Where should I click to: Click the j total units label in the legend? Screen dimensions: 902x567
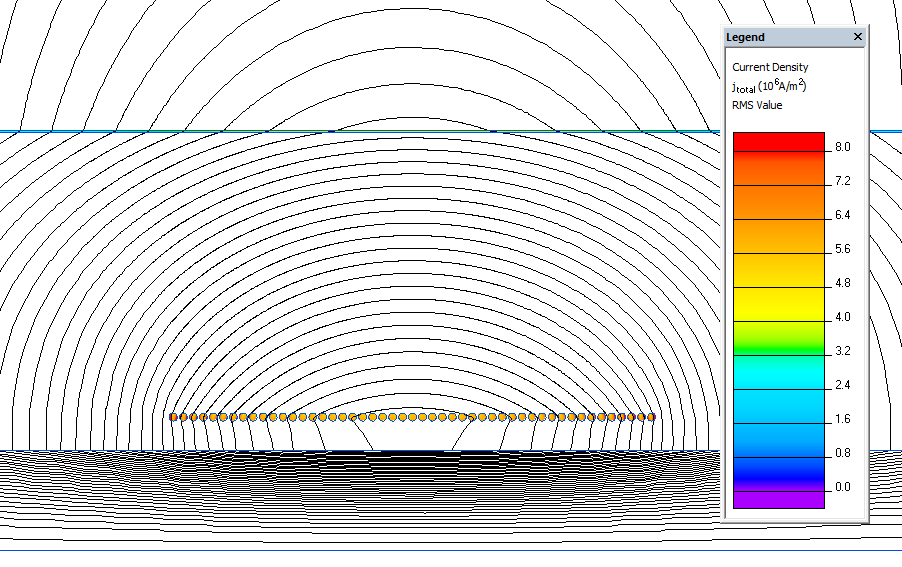(769, 86)
